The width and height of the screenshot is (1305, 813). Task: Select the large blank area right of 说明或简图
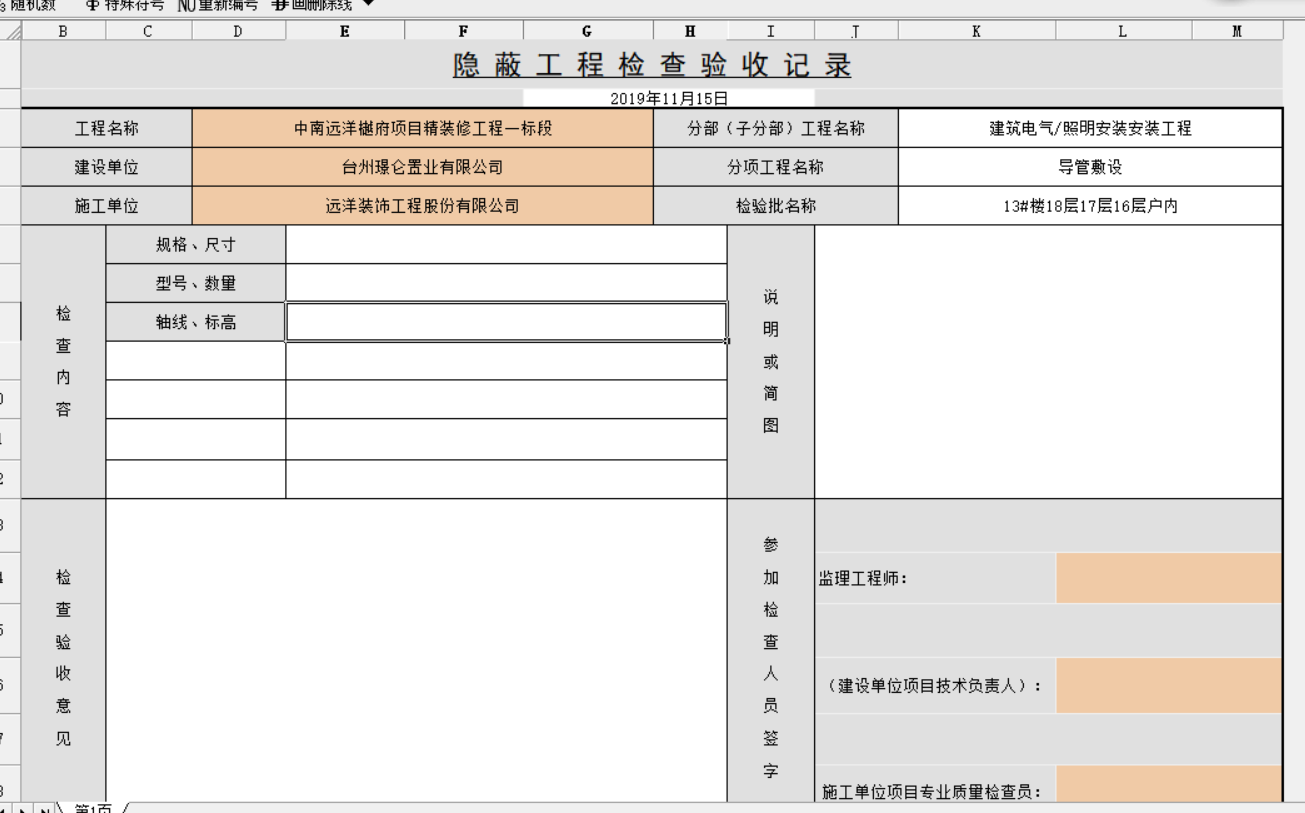(1048, 362)
